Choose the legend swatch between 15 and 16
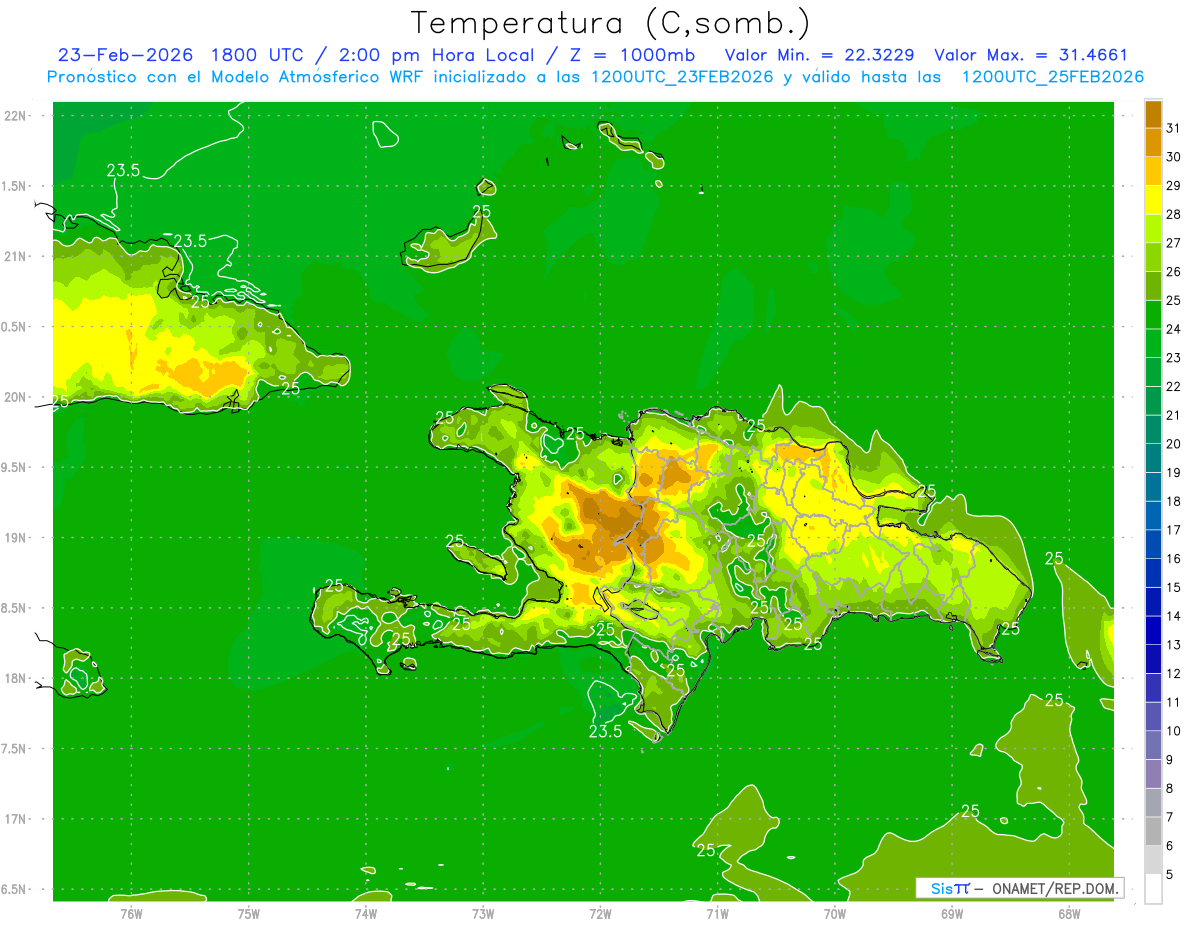Screen dimensions: 1200x927 coord(1153,573)
